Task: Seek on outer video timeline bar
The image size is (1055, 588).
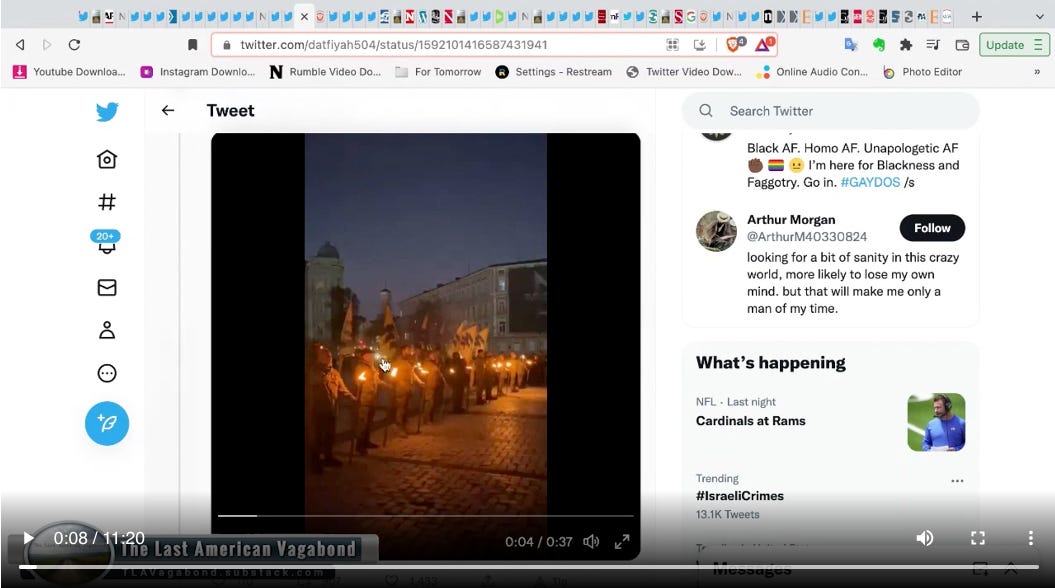Action: [x=528, y=567]
